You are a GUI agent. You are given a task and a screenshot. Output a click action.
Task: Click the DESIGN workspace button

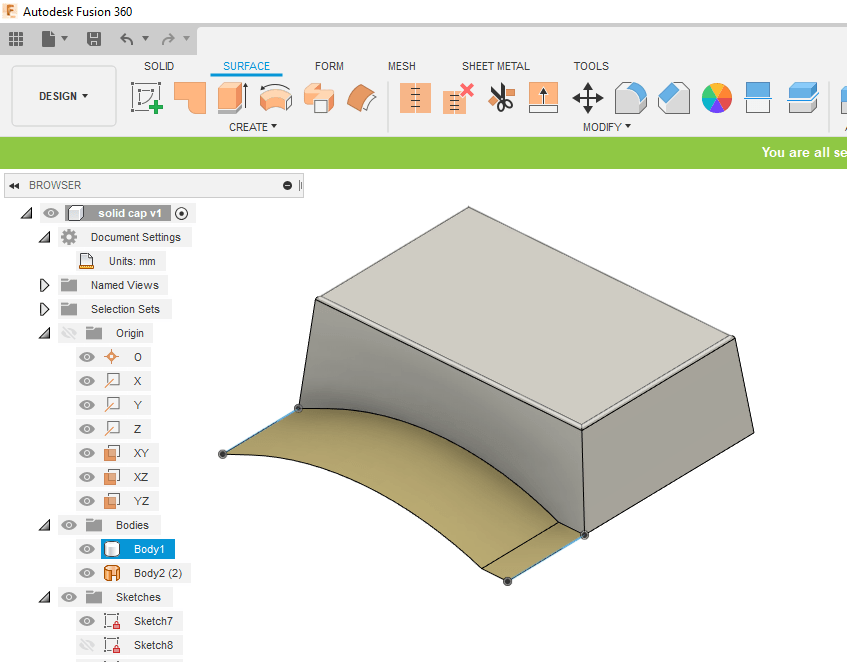tap(63, 95)
